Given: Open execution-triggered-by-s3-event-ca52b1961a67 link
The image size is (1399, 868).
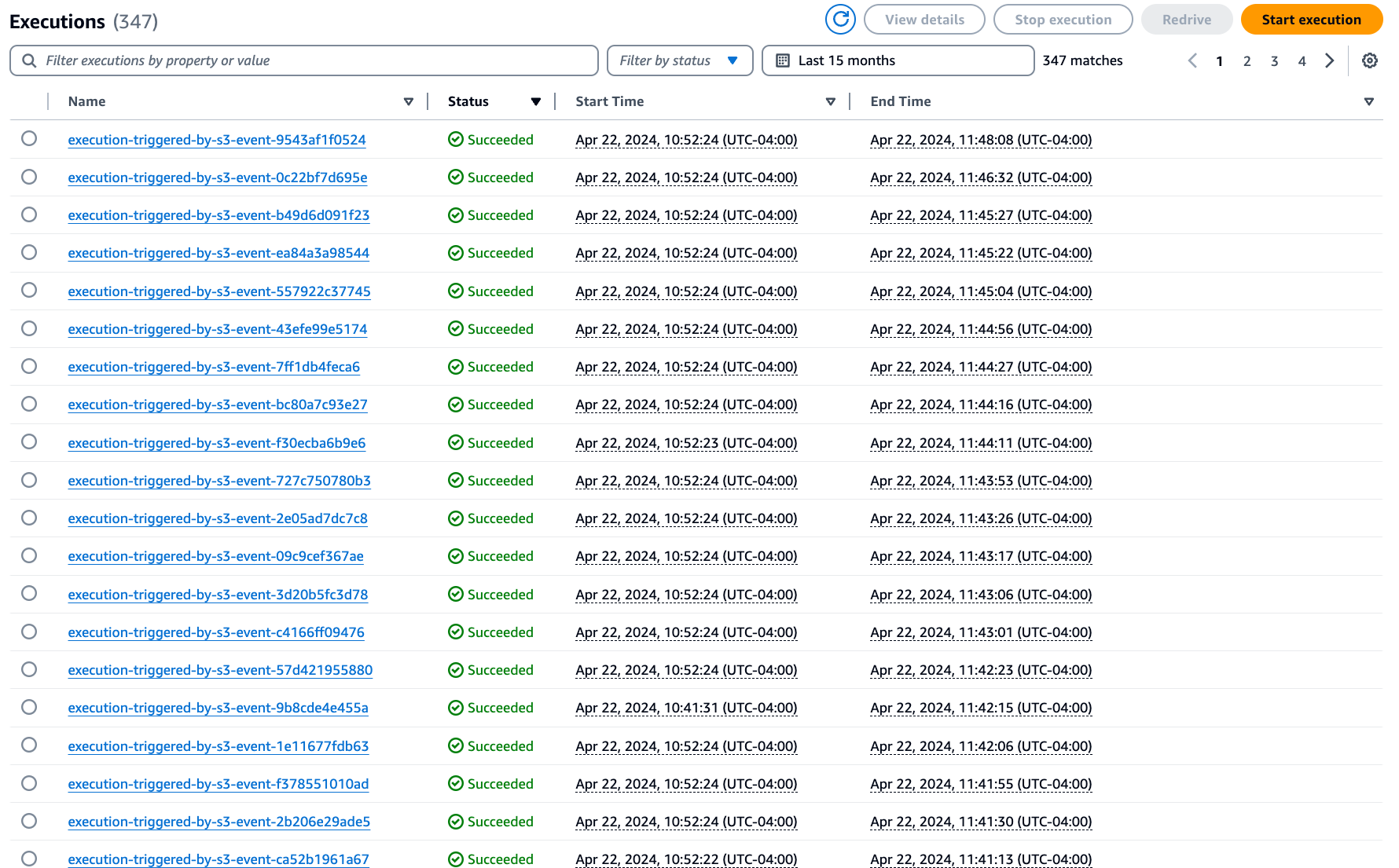Looking at the screenshot, I should tap(218, 859).
